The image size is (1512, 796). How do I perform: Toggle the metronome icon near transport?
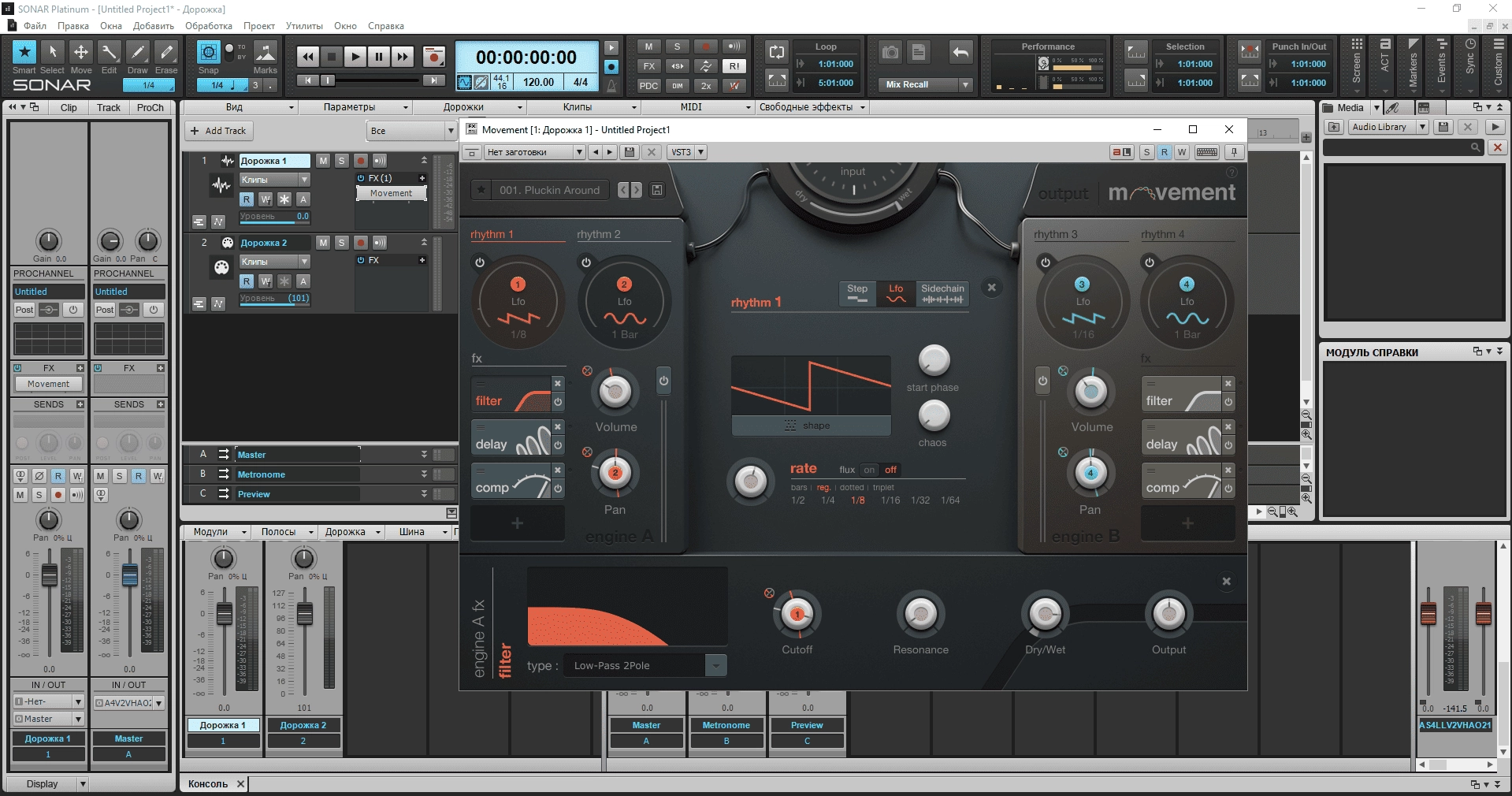coord(611,85)
